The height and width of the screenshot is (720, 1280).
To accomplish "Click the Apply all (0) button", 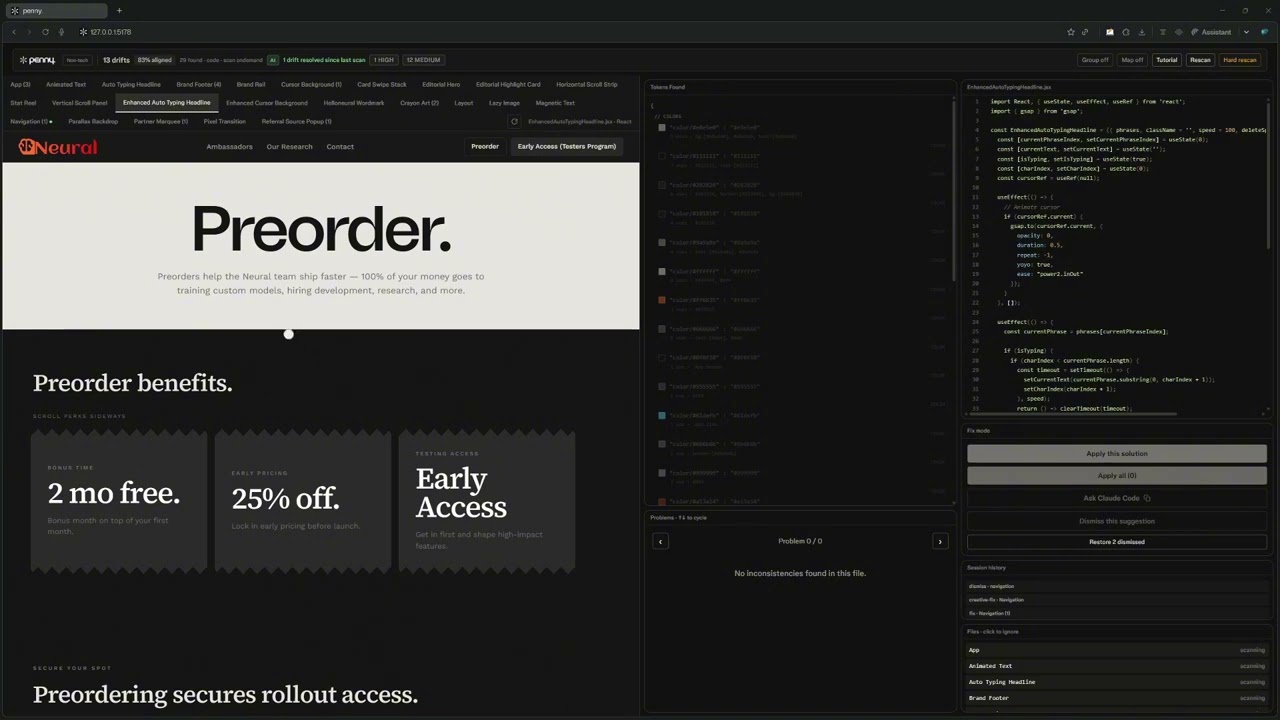I will pyautogui.click(x=1117, y=476).
